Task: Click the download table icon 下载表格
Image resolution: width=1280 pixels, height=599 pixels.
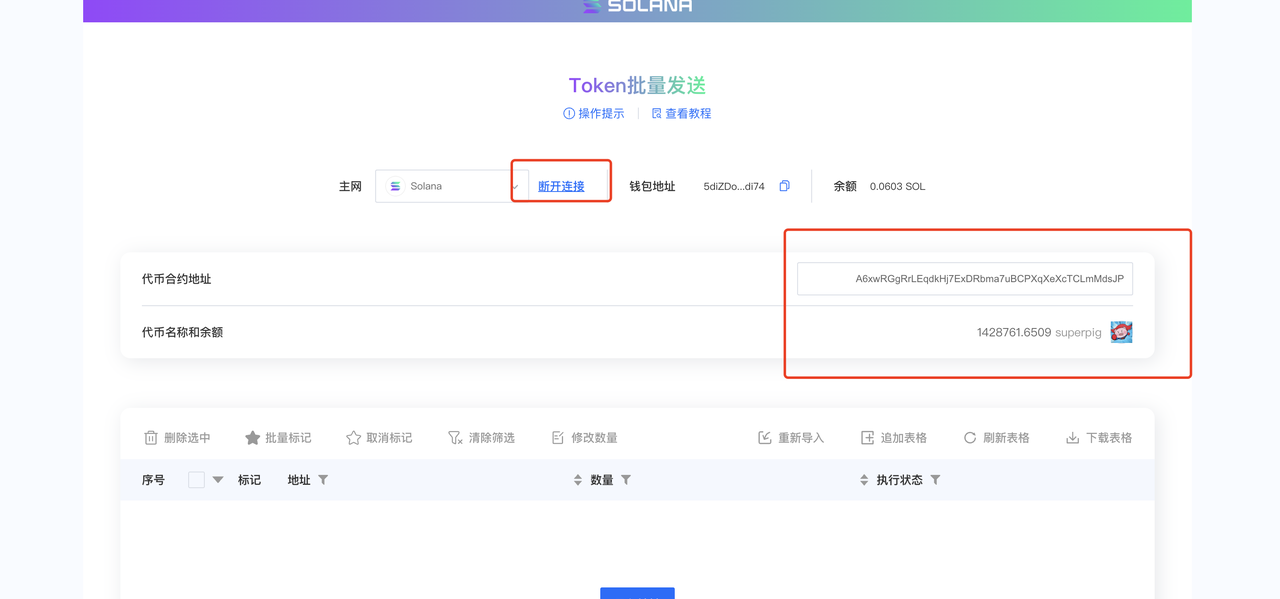Action: (1072, 438)
